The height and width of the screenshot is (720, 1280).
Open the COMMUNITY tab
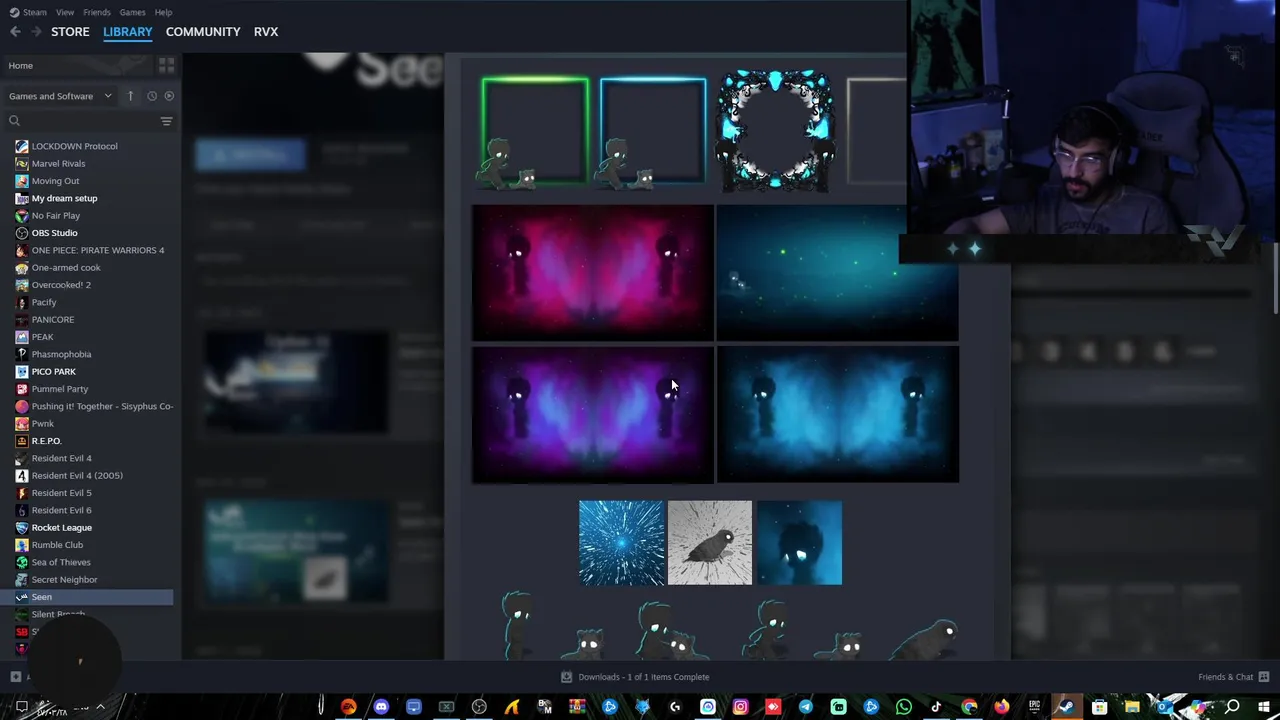[203, 32]
